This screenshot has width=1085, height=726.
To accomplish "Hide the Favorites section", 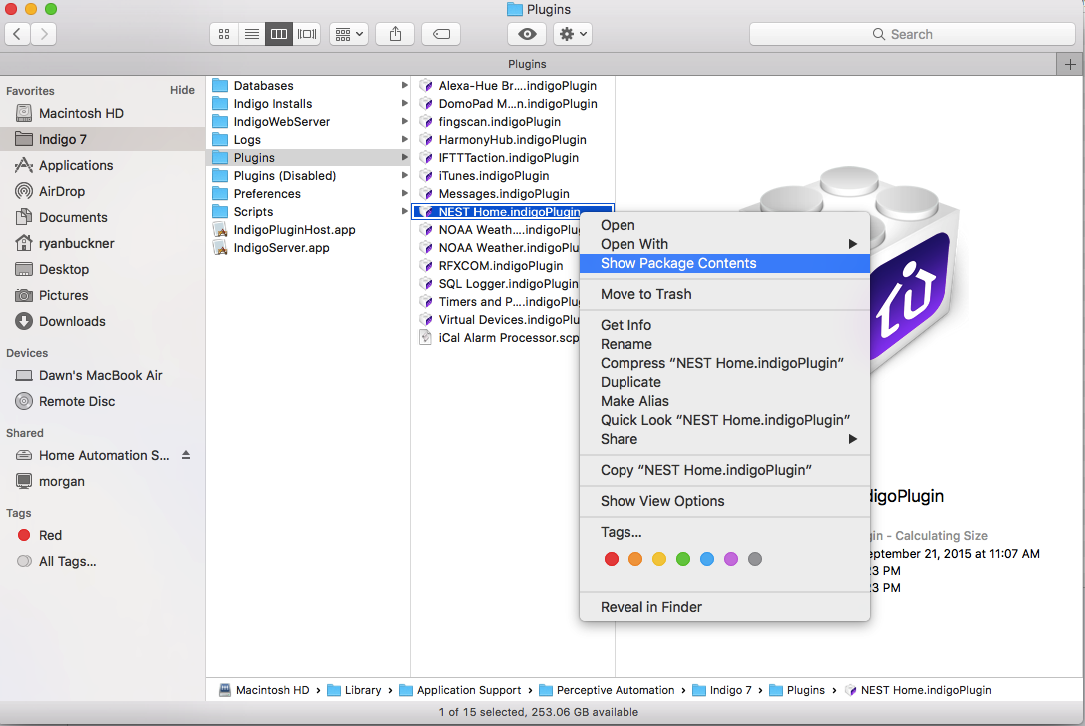I will coord(182,90).
